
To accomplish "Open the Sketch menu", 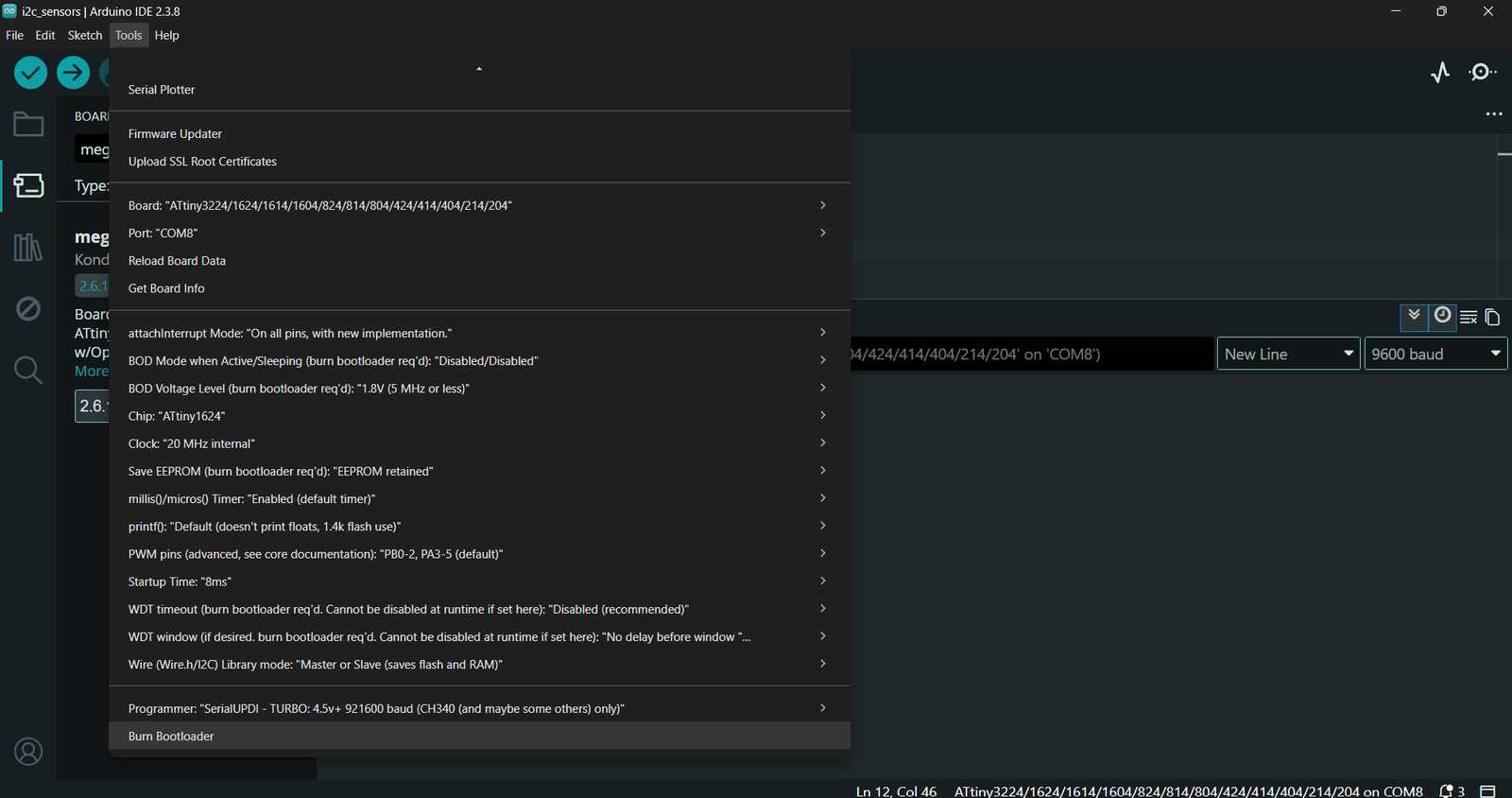I will (x=85, y=35).
